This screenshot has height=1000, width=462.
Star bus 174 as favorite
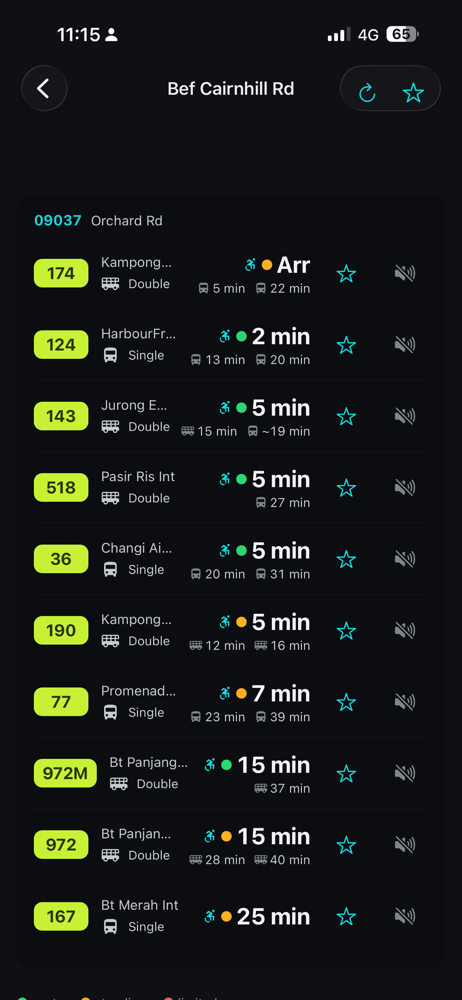pyautogui.click(x=346, y=274)
